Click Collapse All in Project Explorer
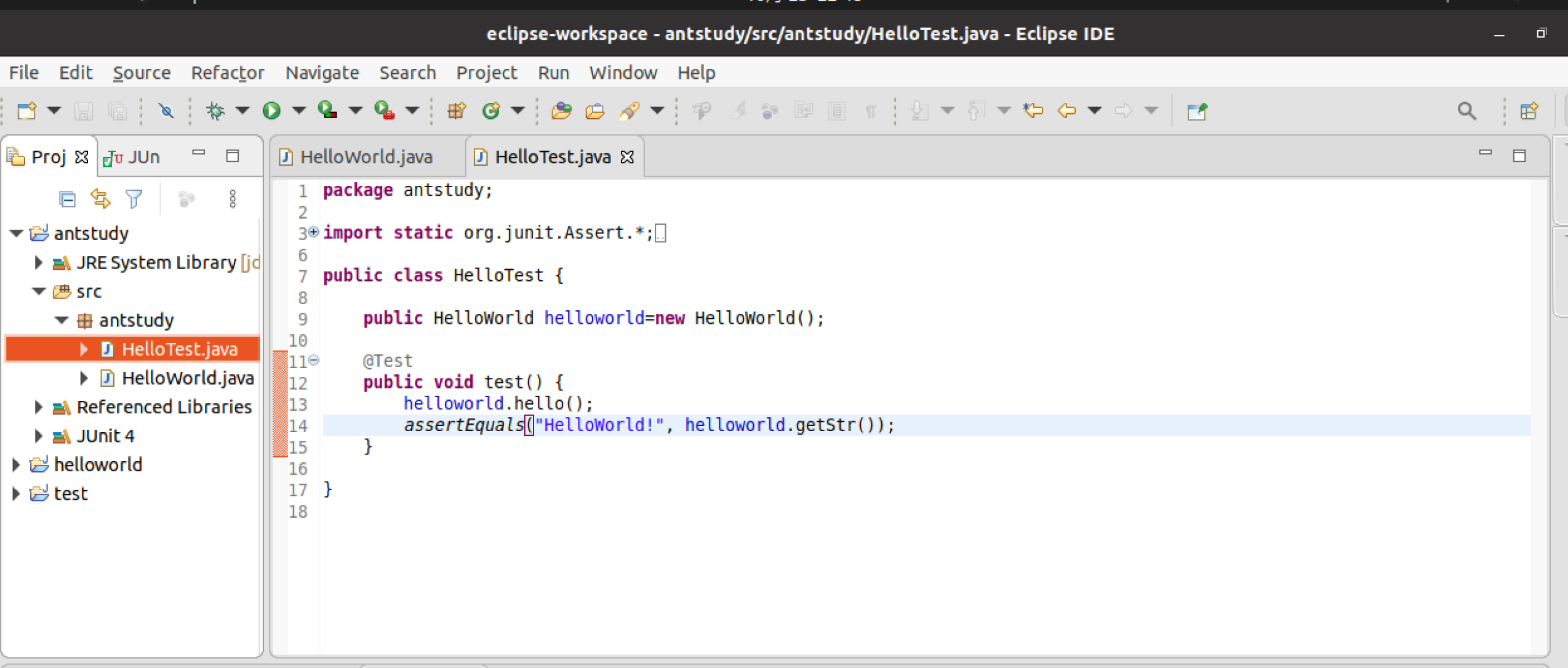 tap(67, 199)
